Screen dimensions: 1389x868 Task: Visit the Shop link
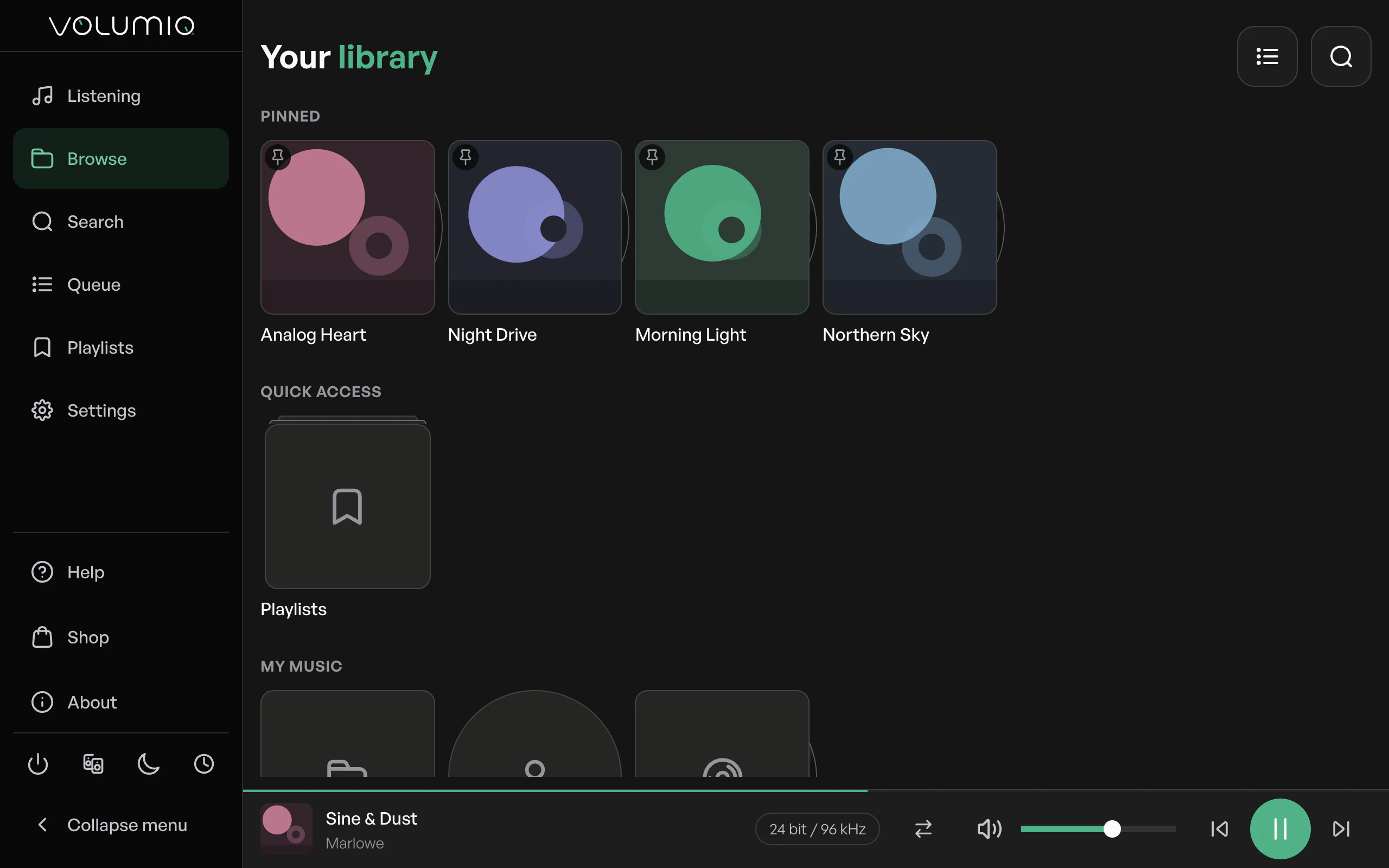tap(120, 637)
